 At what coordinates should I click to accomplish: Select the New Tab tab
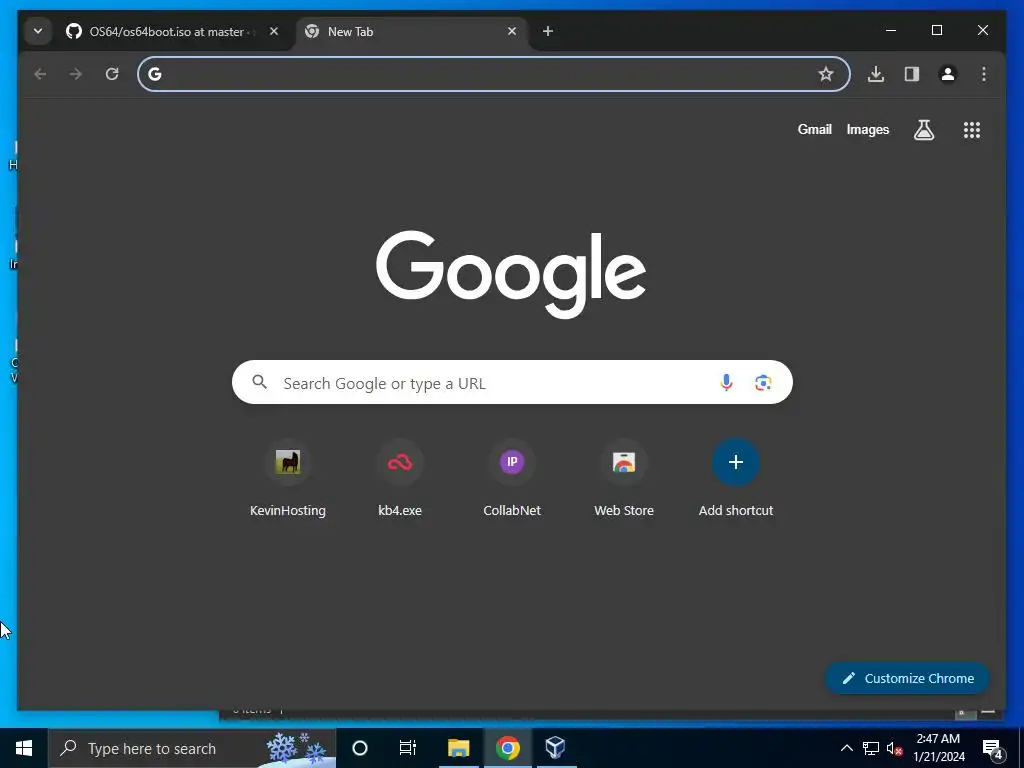(x=410, y=31)
